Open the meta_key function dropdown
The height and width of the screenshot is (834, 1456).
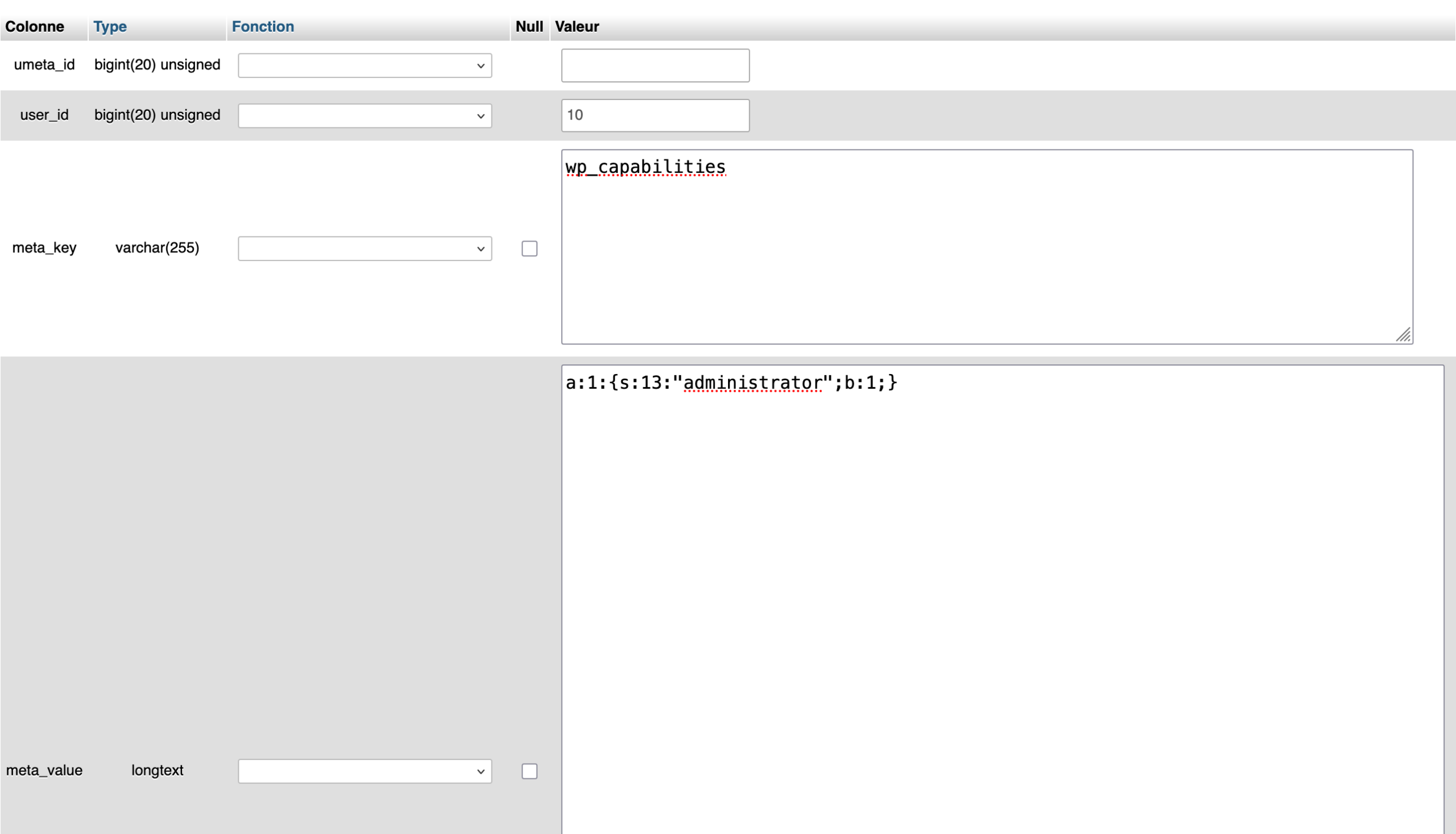click(365, 248)
